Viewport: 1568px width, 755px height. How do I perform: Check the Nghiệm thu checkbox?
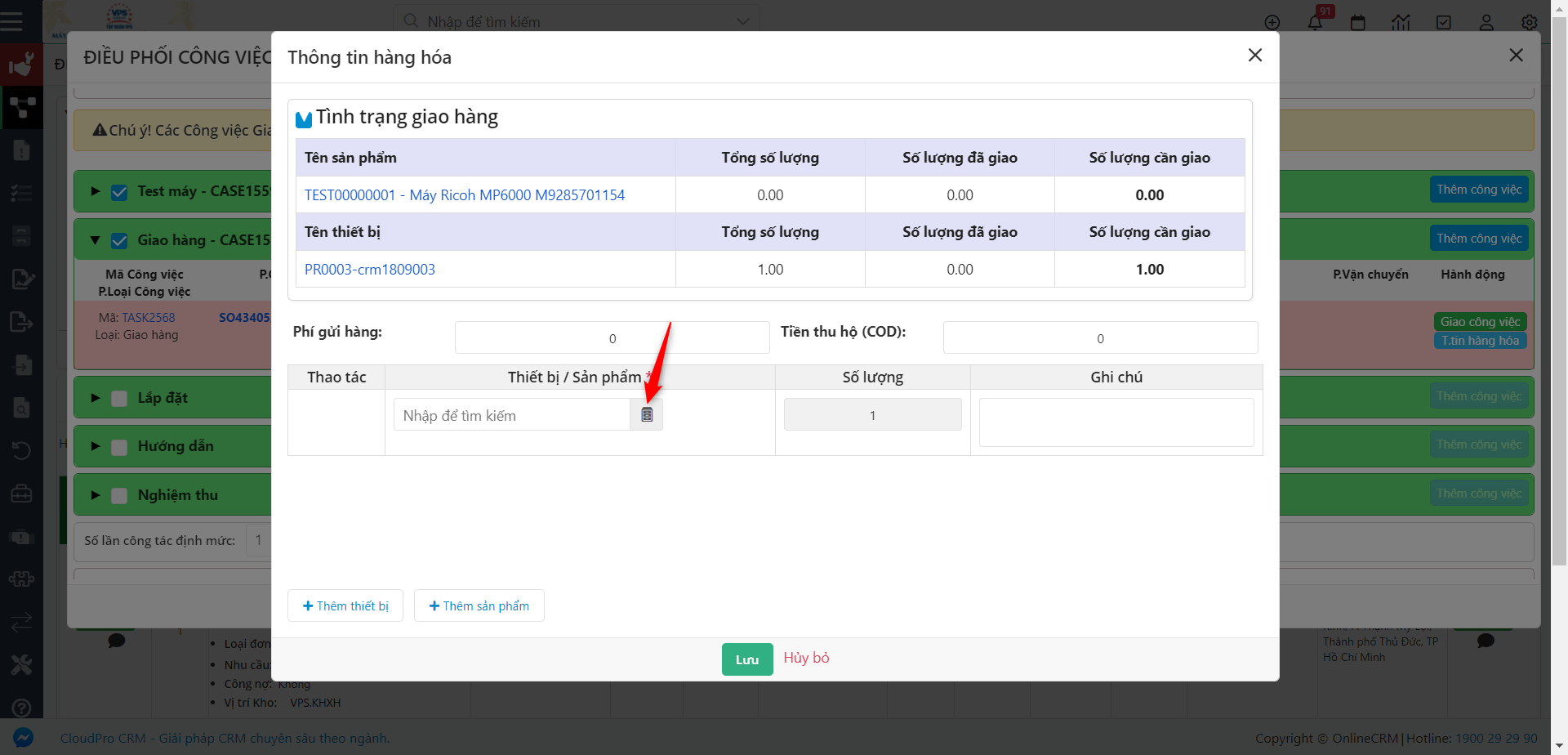tap(119, 496)
